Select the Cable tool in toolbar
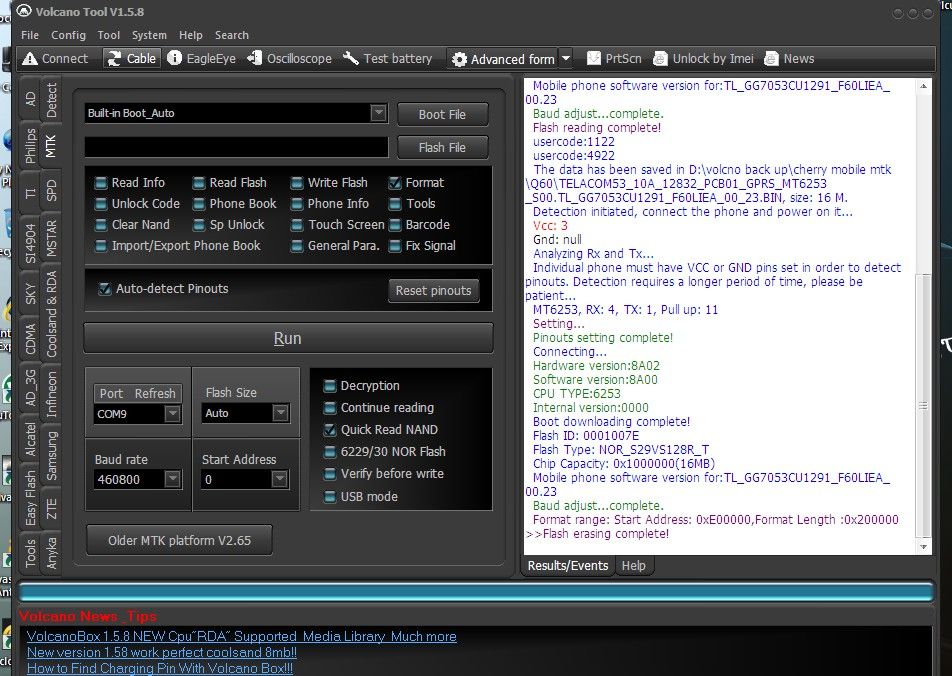 pos(130,59)
